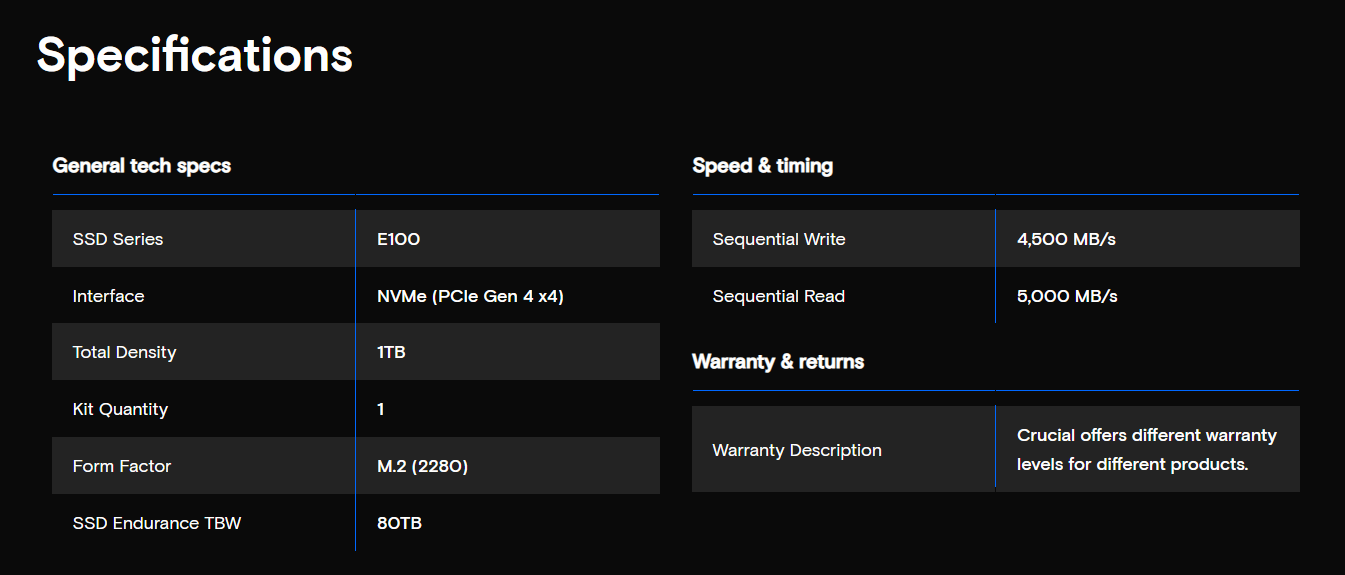Screen dimensions: 1345x575
Task: Click the Sequential Read label
Action: click(779, 296)
